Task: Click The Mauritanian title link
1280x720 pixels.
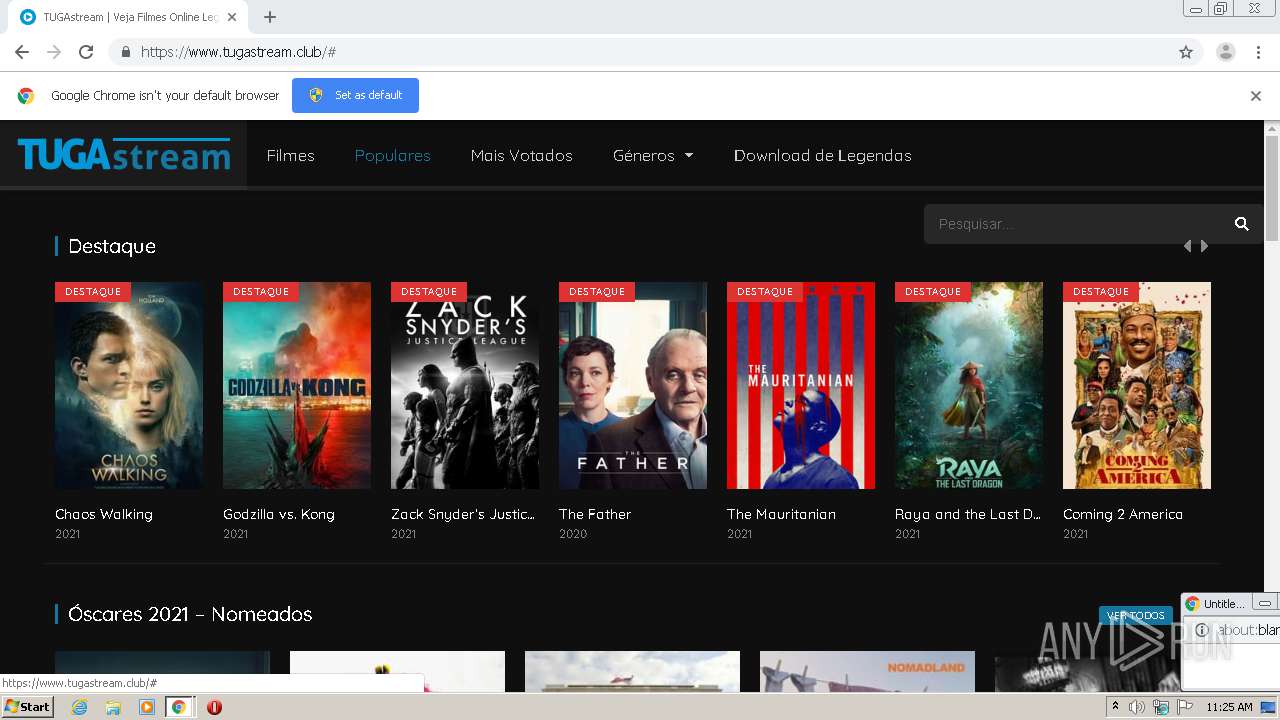Action: point(781,514)
